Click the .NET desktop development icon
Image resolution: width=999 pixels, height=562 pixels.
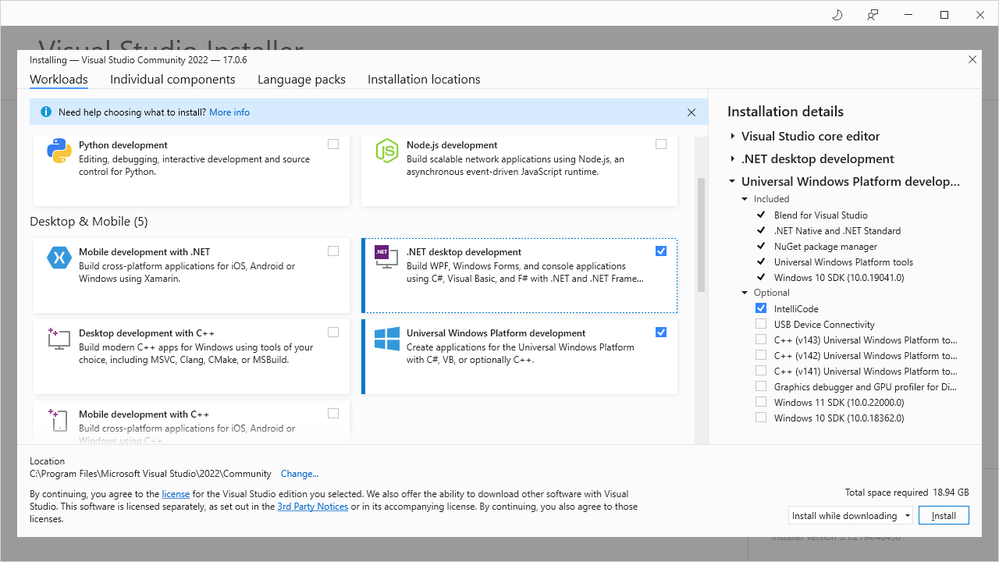click(386, 256)
